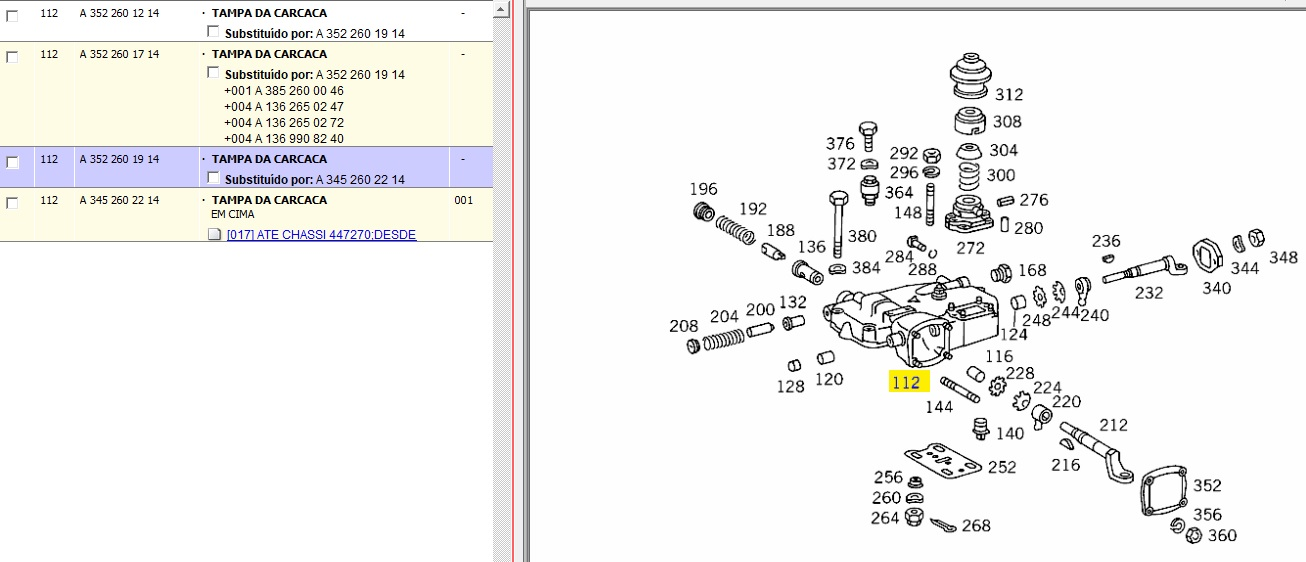Viewport: 1306px width, 562px height.
Task: Click the scroll-up arrow of the parts list
Action: (x=501, y=8)
